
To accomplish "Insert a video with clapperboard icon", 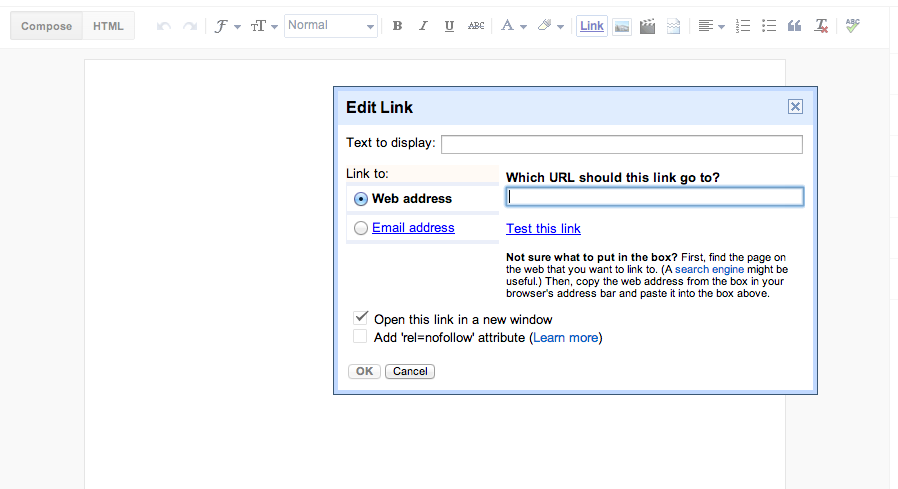I will click(x=648, y=26).
